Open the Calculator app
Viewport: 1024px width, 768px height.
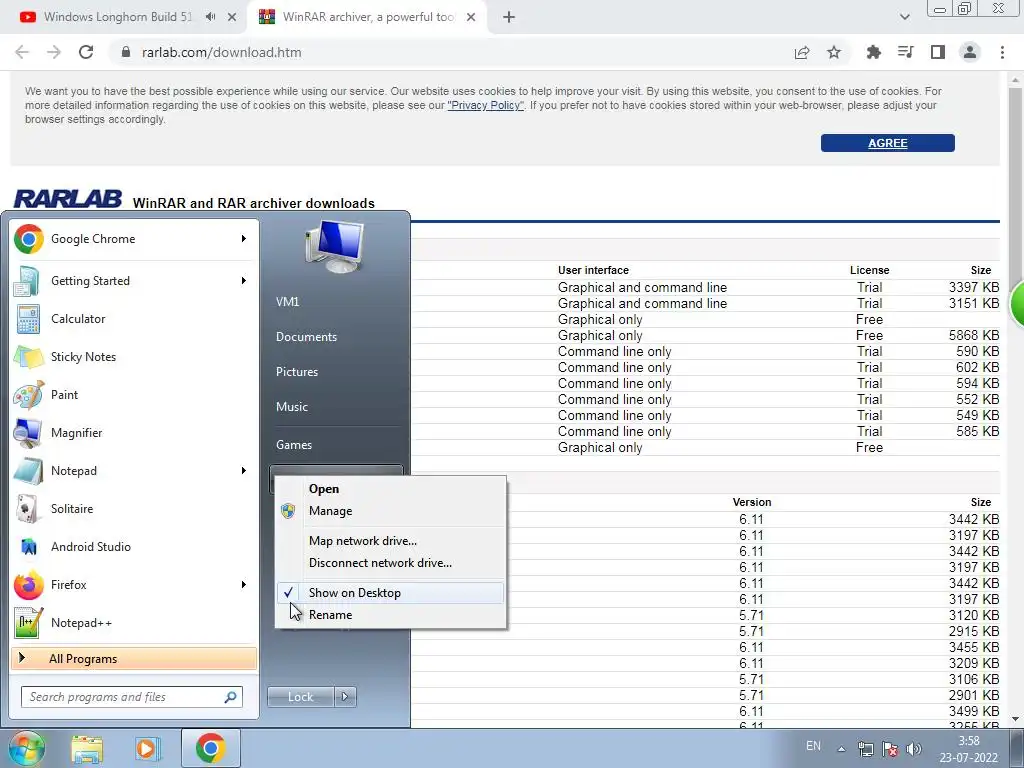134,319
